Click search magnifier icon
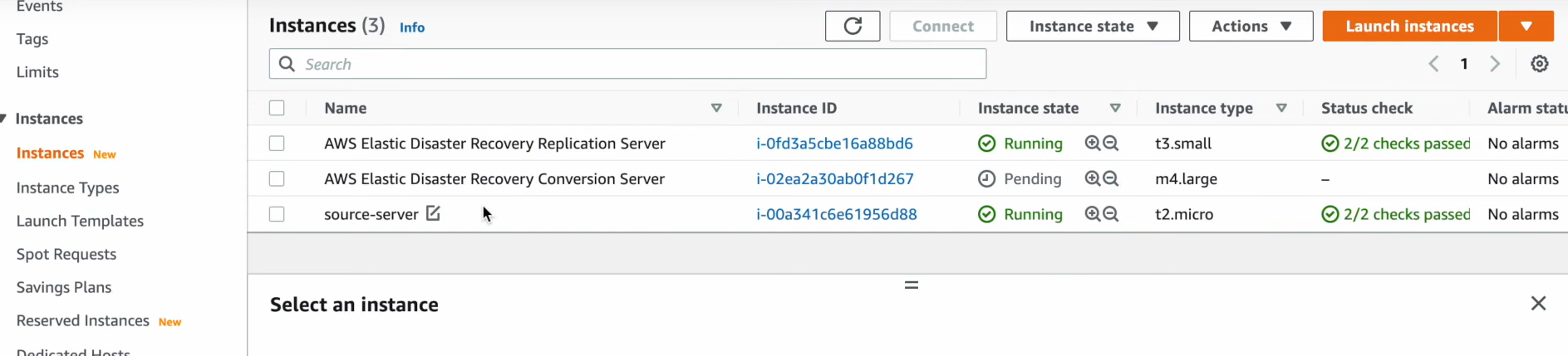1568x356 pixels. tap(288, 64)
